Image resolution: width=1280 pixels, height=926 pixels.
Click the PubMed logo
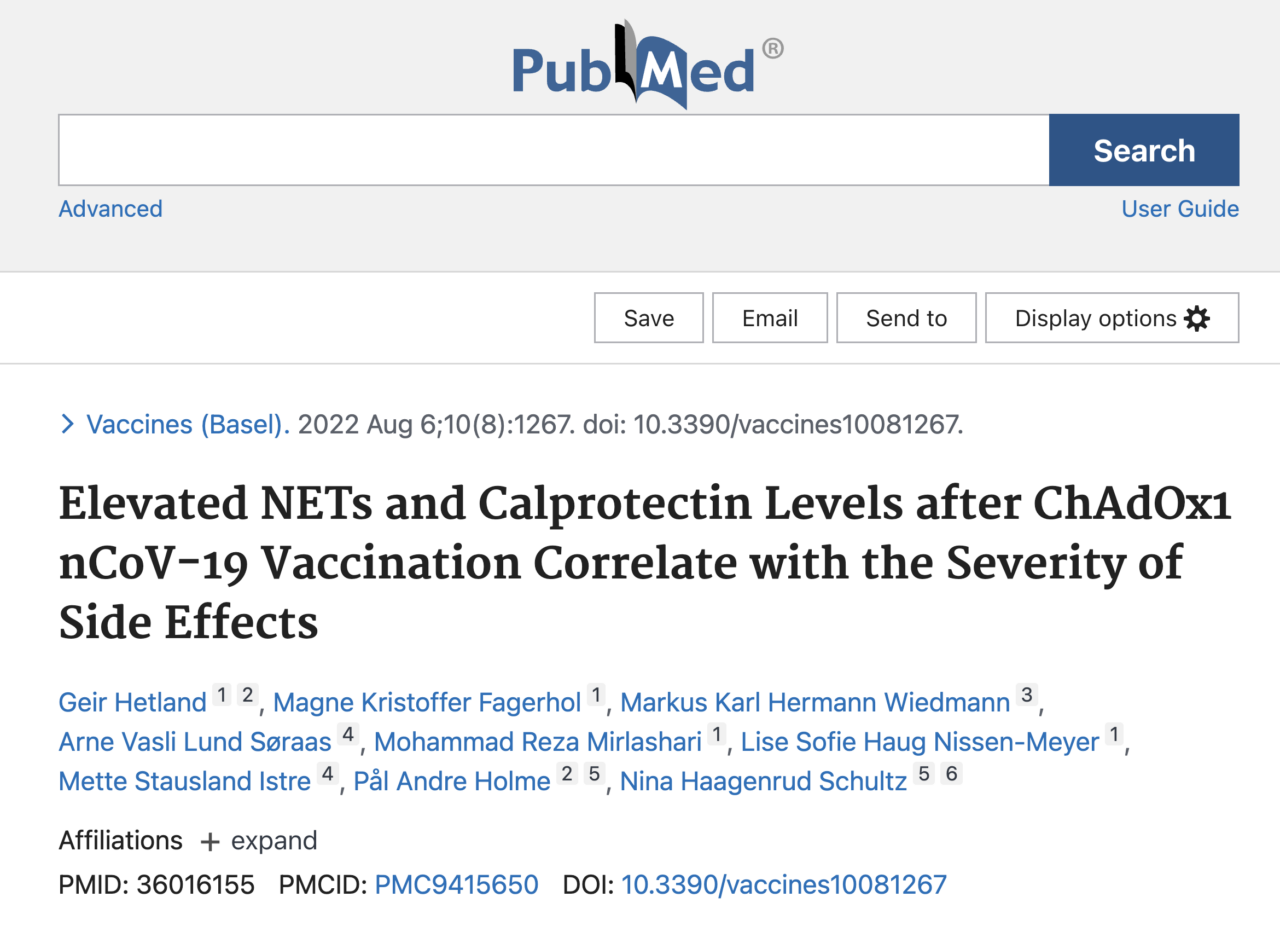coord(640,63)
